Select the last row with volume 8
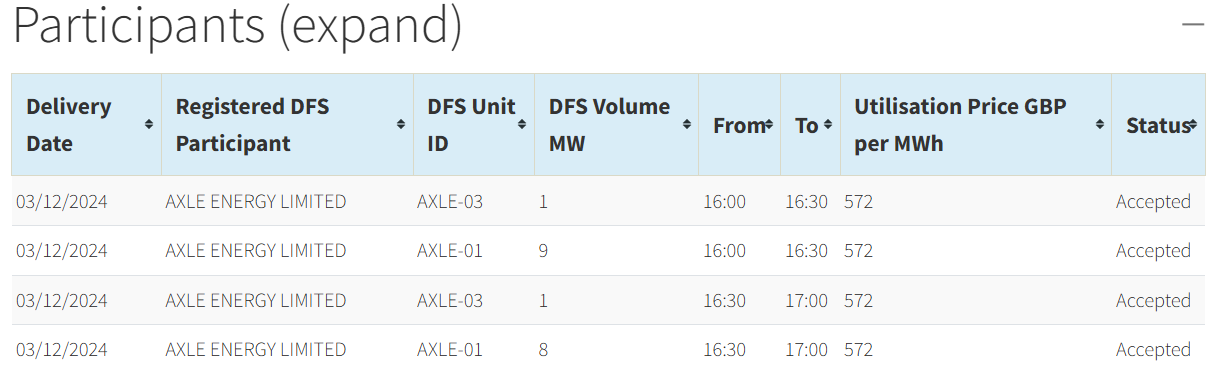Viewport: 1220px width, 367px height. (608, 349)
